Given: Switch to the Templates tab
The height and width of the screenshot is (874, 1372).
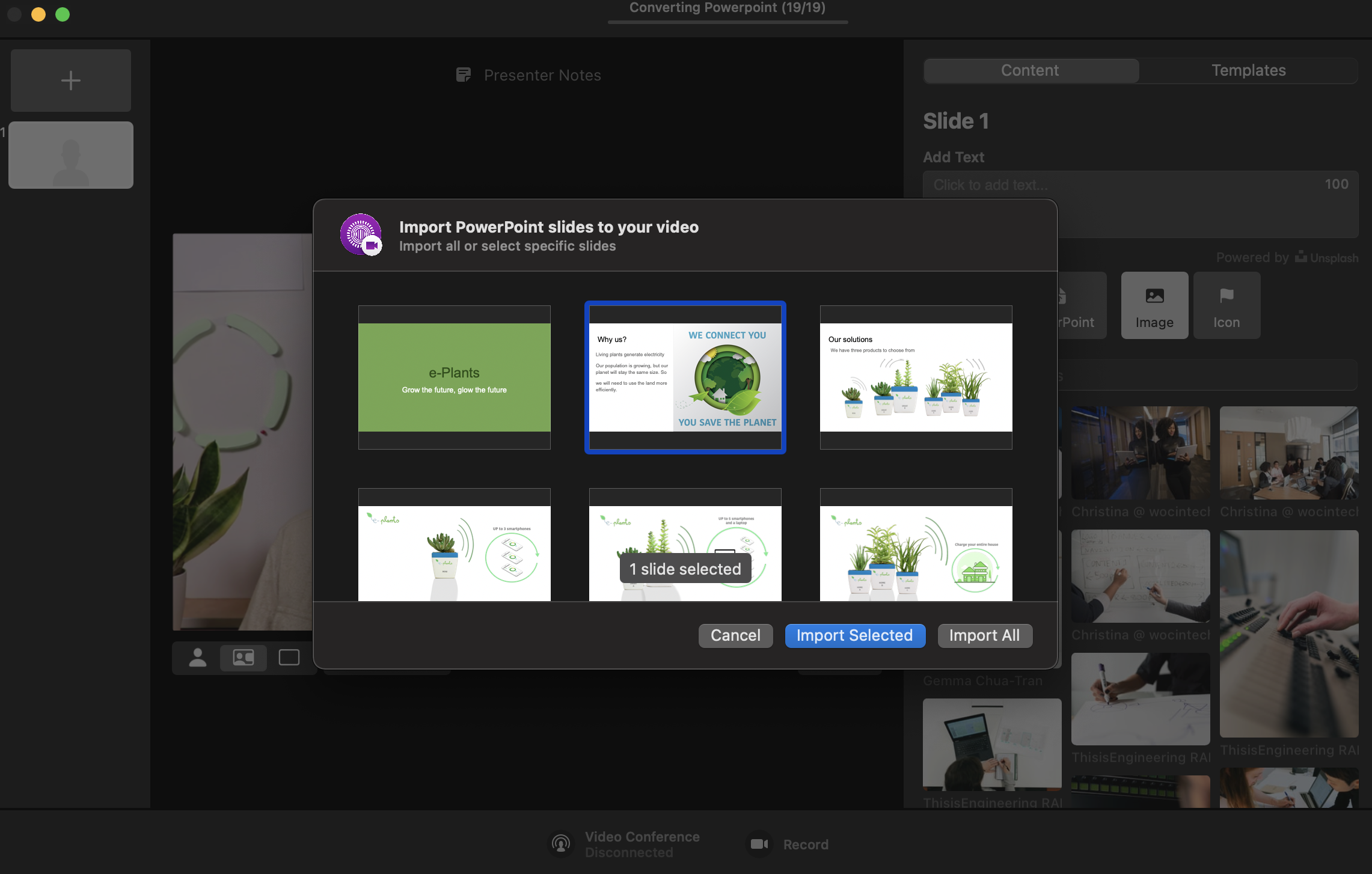Looking at the screenshot, I should click(1248, 70).
